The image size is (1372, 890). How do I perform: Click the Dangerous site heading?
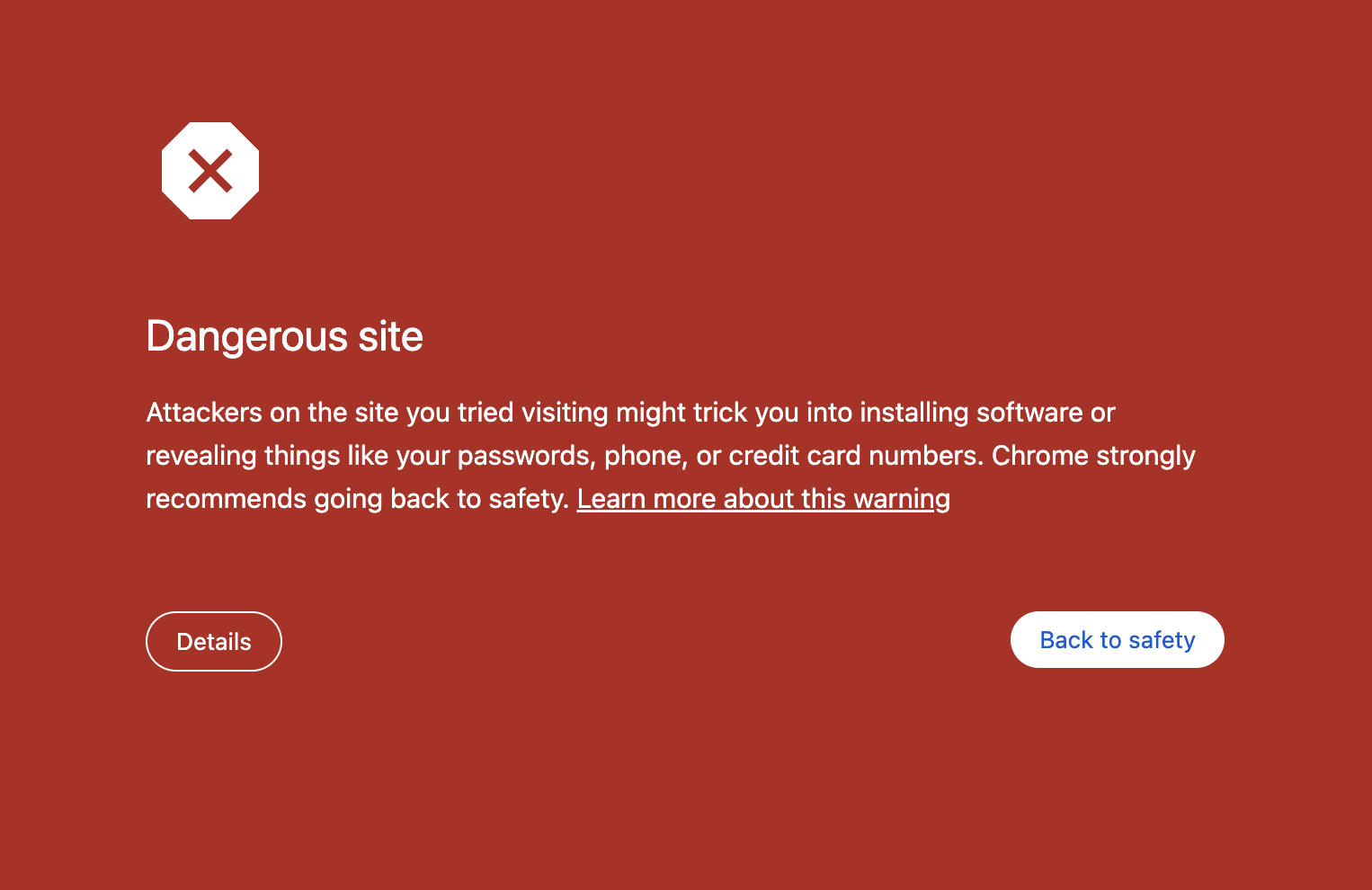pyautogui.click(x=284, y=337)
